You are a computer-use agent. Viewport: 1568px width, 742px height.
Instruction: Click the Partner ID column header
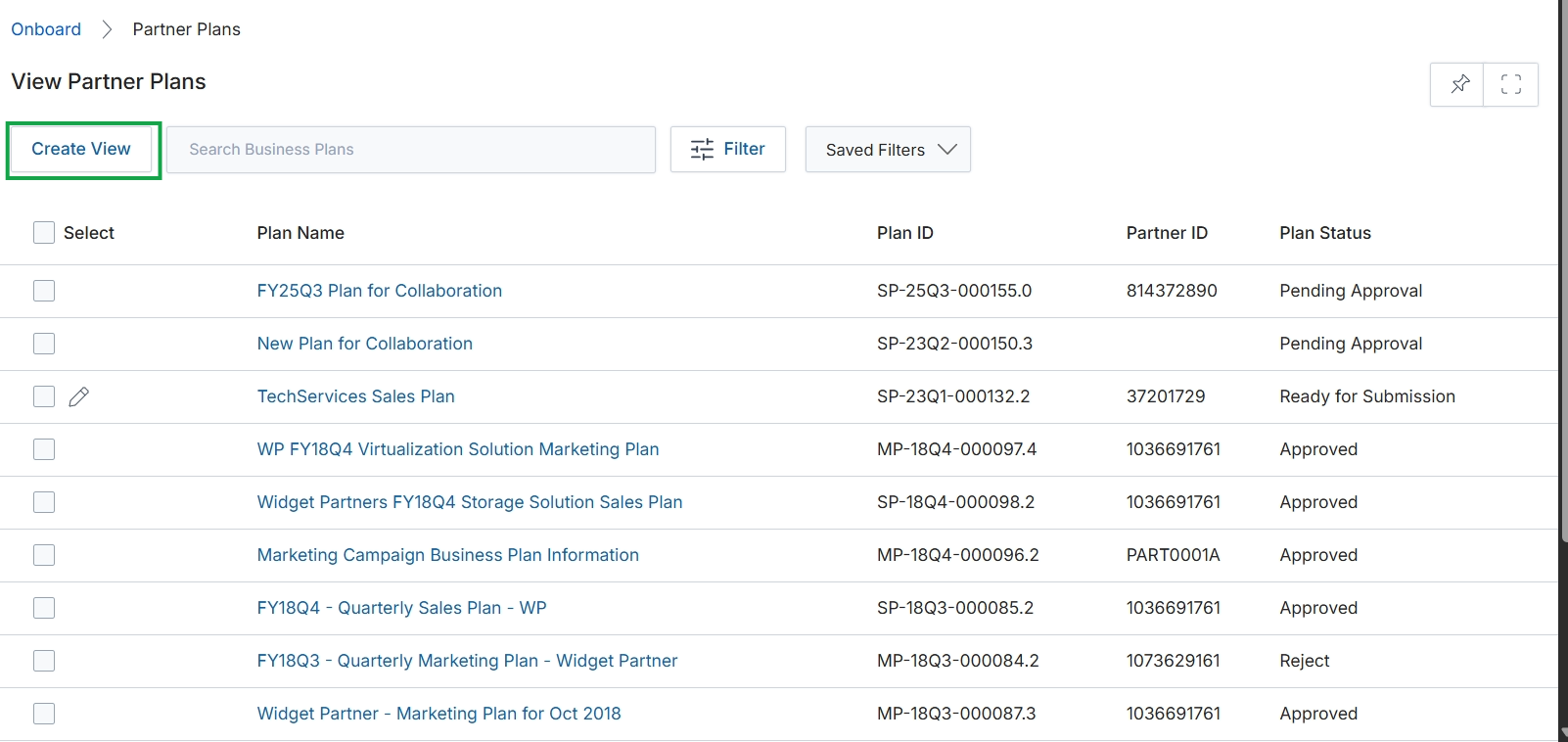1167,233
